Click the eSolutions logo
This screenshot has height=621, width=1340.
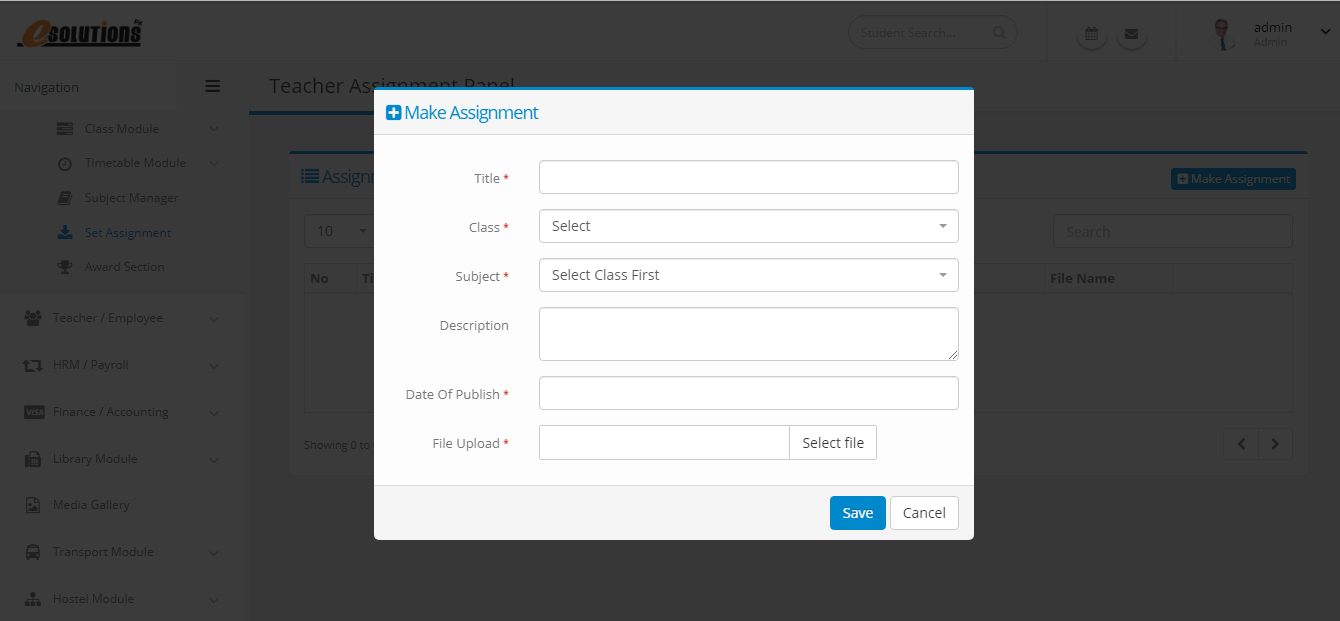(x=79, y=33)
